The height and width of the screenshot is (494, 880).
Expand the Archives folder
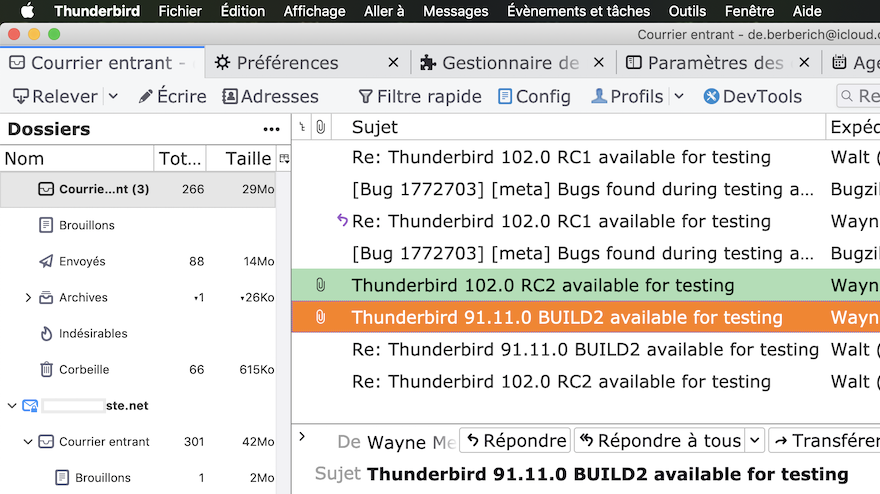tap(28, 298)
